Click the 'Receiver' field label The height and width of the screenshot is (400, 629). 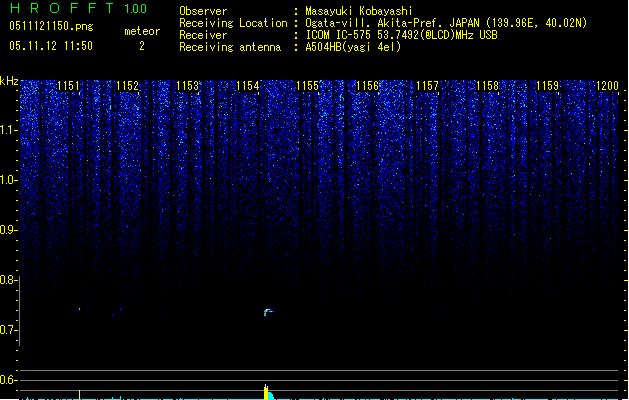point(203,35)
